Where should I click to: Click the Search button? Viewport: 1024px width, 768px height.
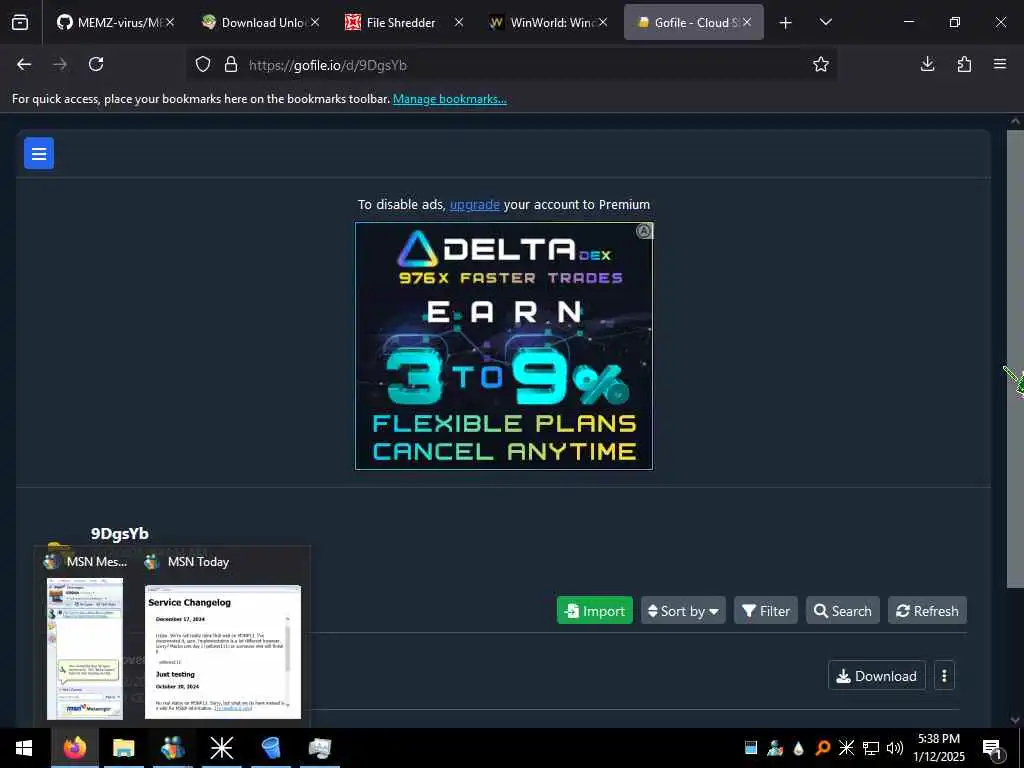tap(842, 611)
